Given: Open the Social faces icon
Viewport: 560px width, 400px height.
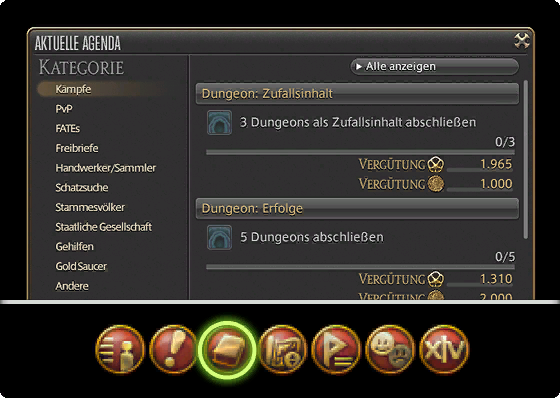Looking at the screenshot, I should coord(390,349).
